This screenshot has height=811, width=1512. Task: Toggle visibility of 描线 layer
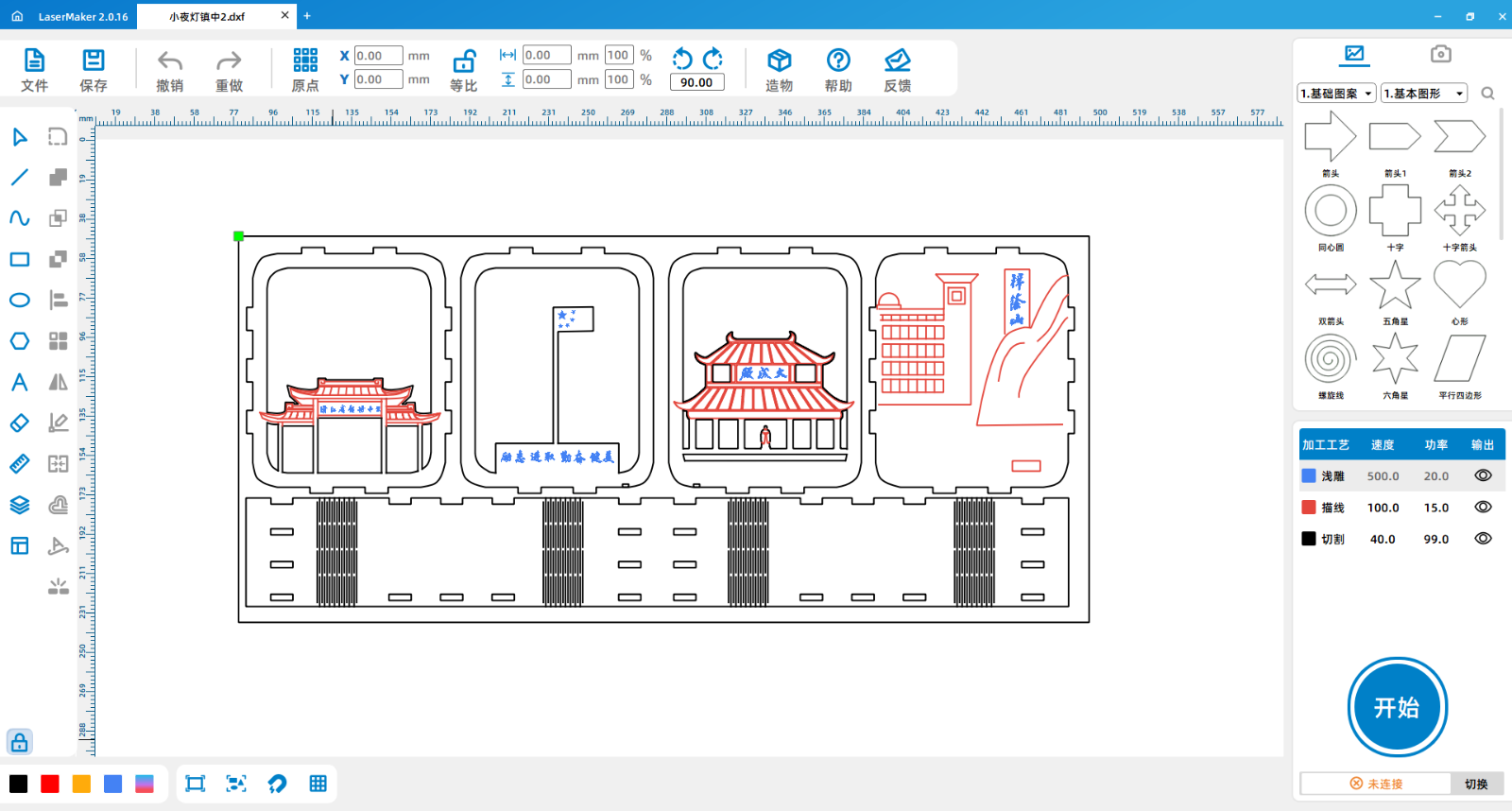[1483, 508]
